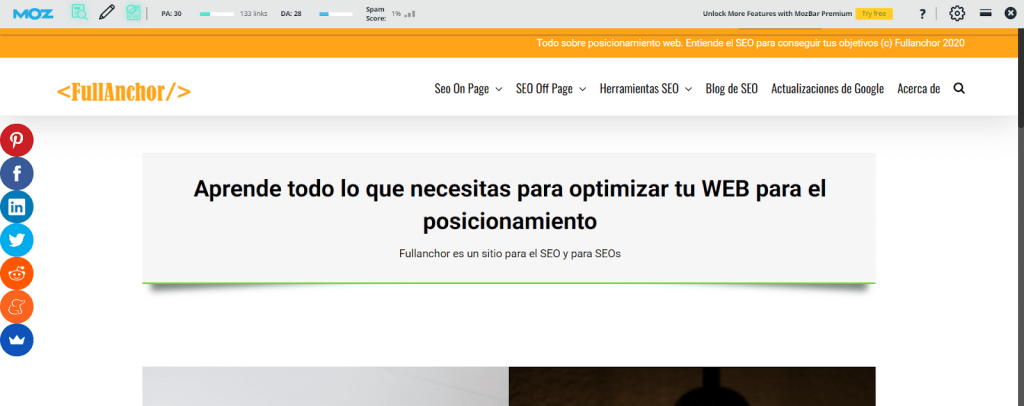The image size is (1024, 406).
Task: Open Actualizaciones de Google page
Action: [x=827, y=89]
